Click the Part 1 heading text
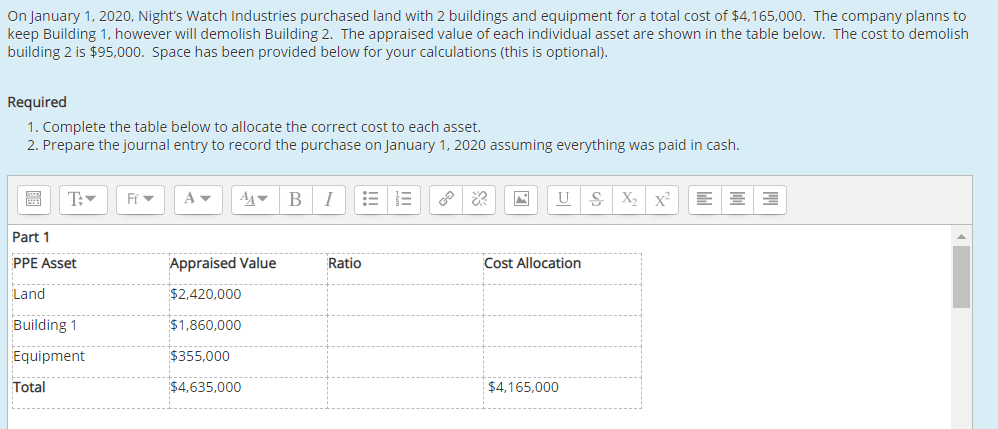The height and width of the screenshot is (429, 998). 31,237
